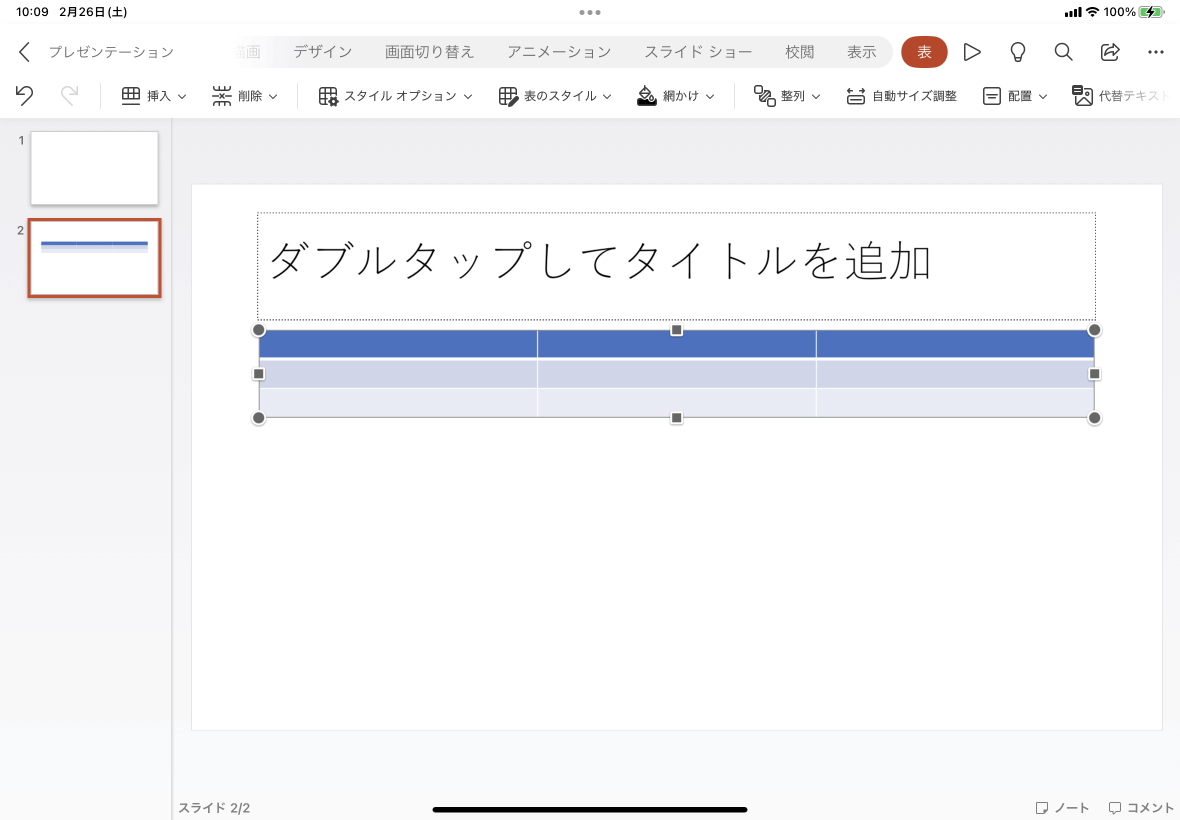
Task: Tap the greyed-out redo arrow
Action: pyautogui.click(x=69, y=96)
